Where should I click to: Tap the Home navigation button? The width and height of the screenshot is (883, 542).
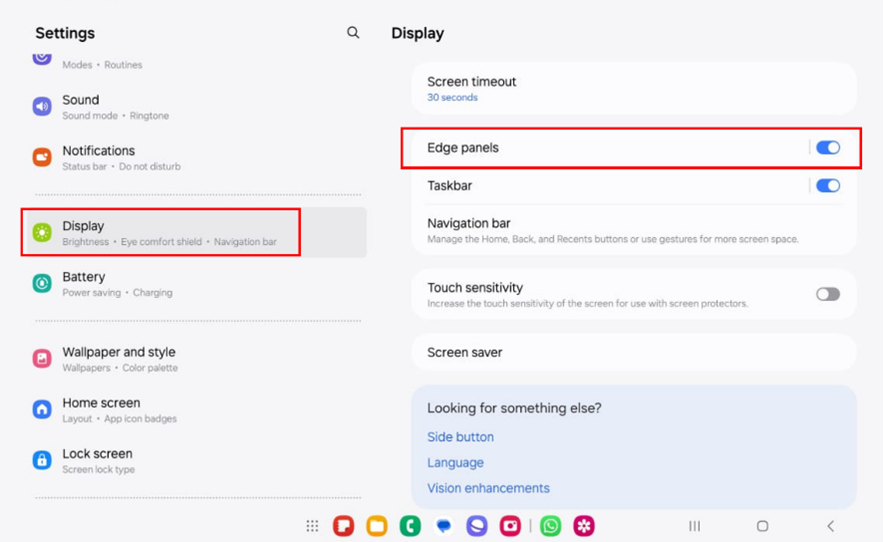click(x=762, y=526)
